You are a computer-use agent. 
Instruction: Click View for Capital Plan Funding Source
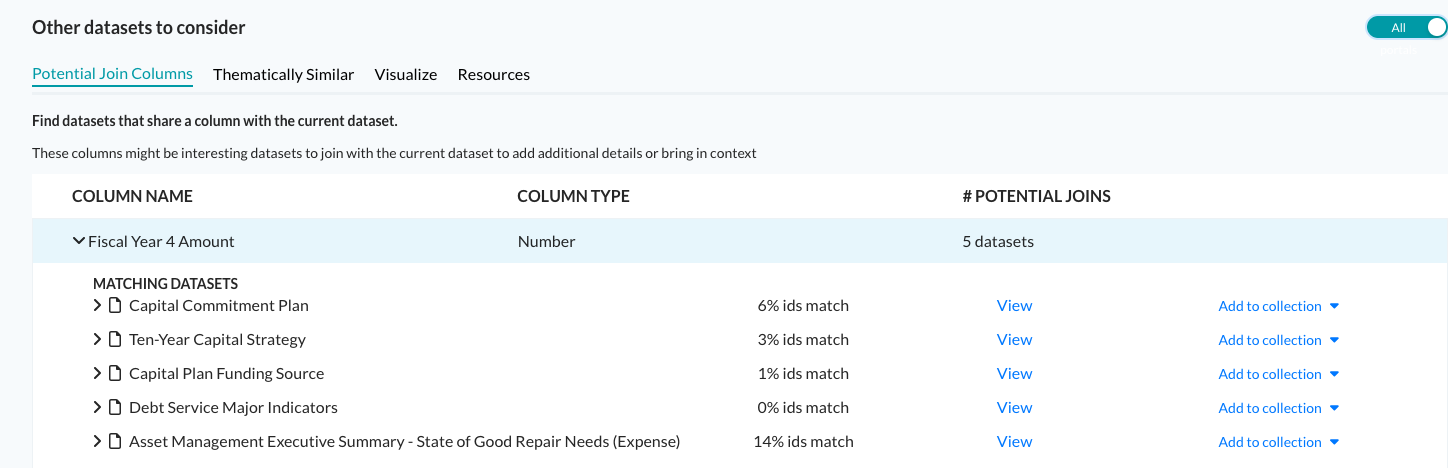point(1014,374)
